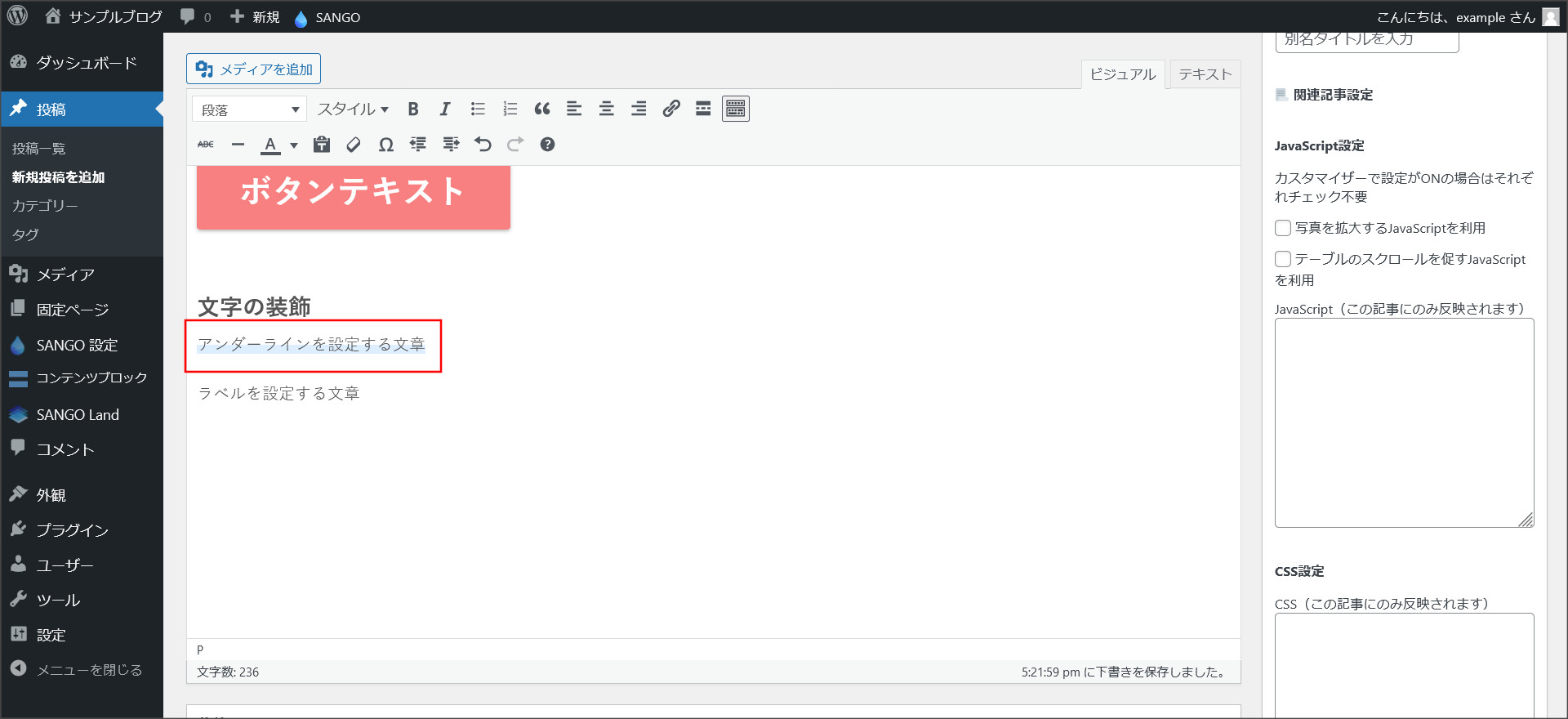This screenshot has width=1568, height=719.
Task: Click the insert link icon
Action: (671, 109)
